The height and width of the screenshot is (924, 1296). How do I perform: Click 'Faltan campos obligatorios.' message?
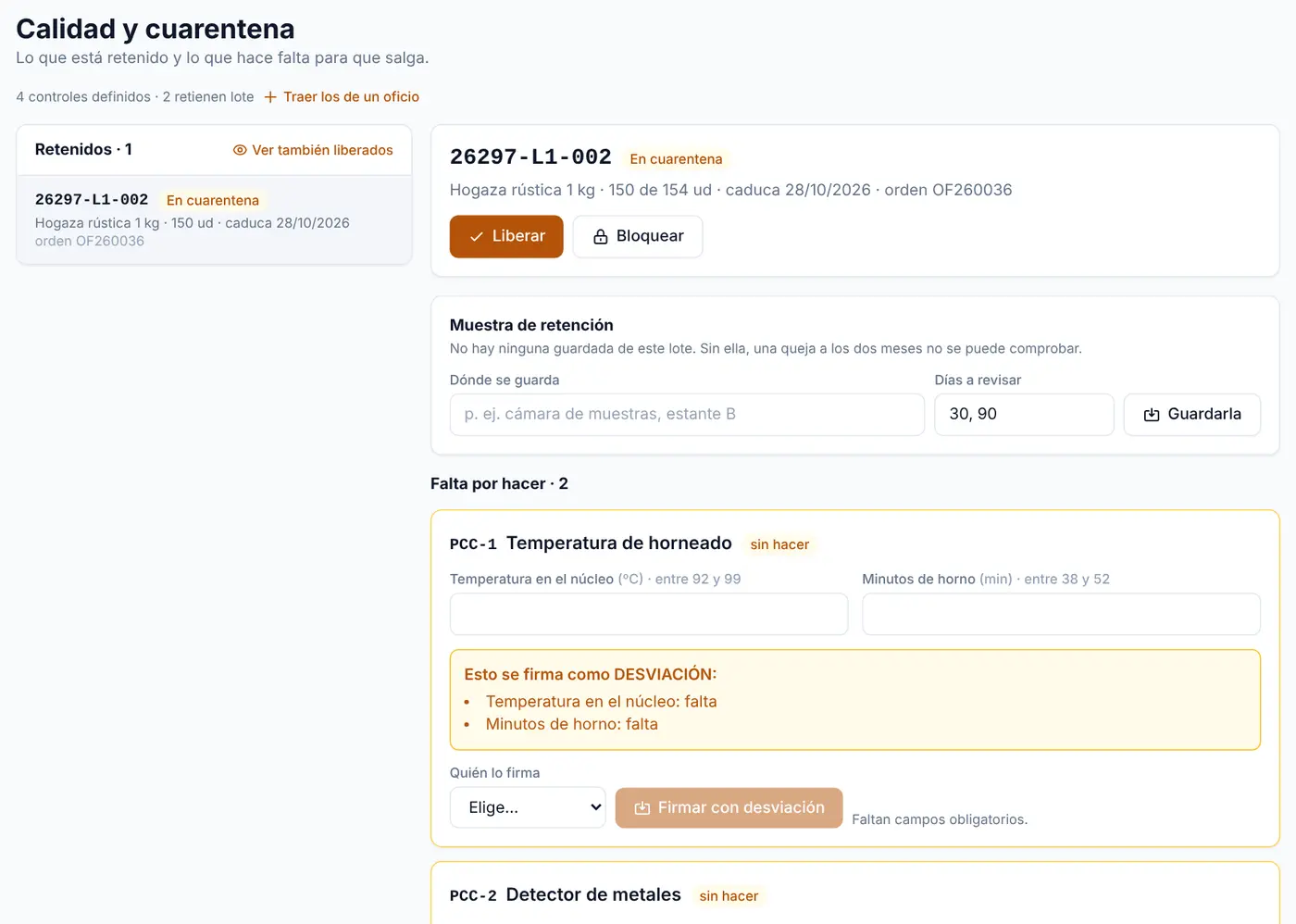coord(940,819)
